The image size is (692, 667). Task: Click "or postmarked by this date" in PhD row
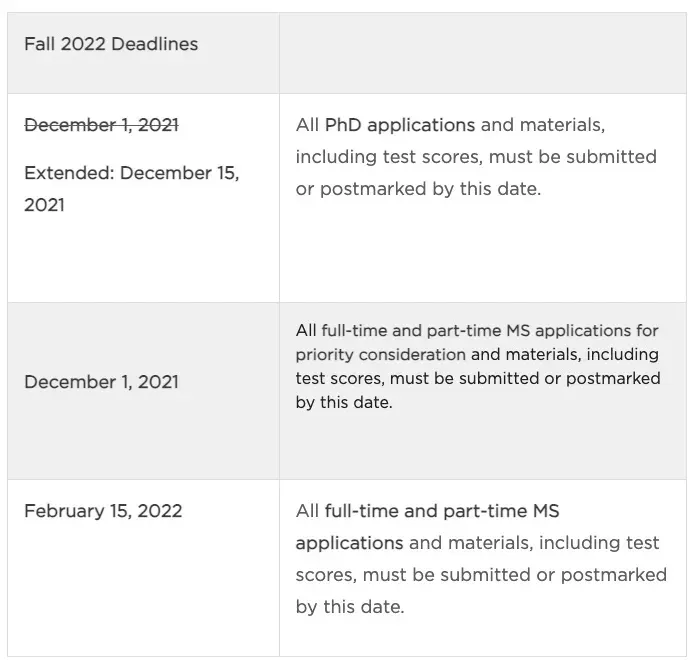(x=417, y=189)
